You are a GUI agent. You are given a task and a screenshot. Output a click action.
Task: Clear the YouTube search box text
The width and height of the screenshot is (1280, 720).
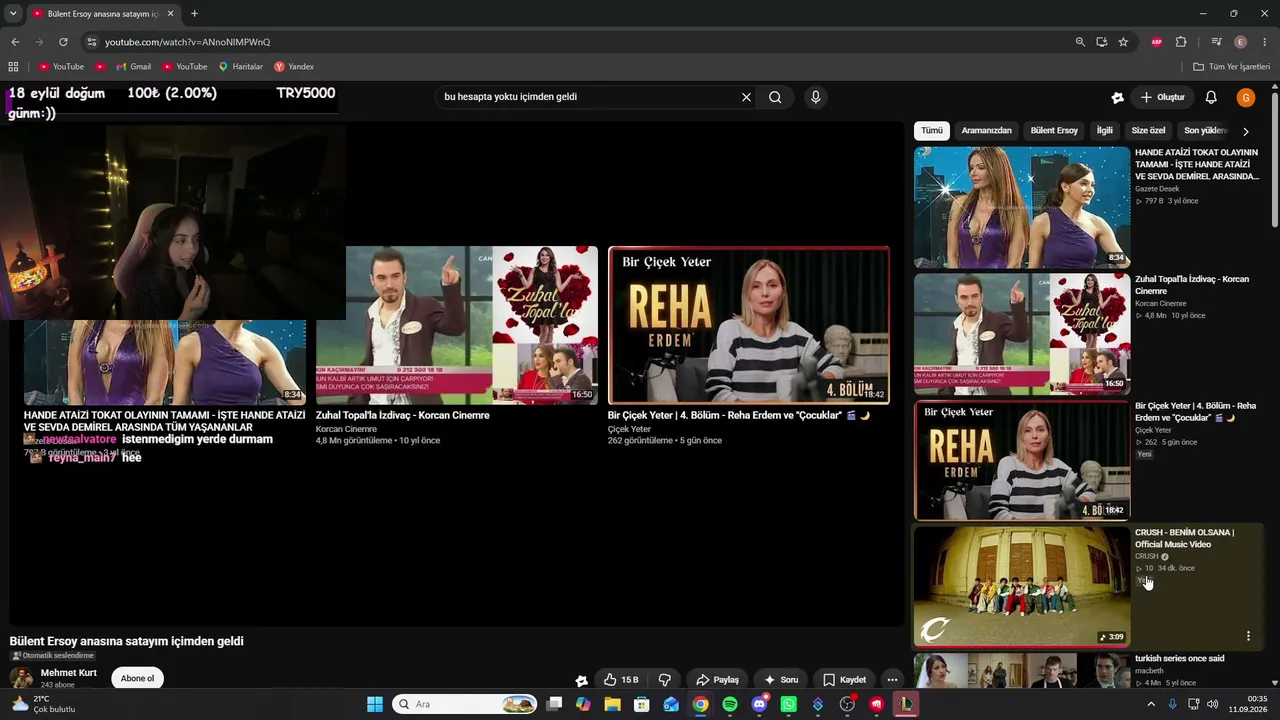(746, 97)
